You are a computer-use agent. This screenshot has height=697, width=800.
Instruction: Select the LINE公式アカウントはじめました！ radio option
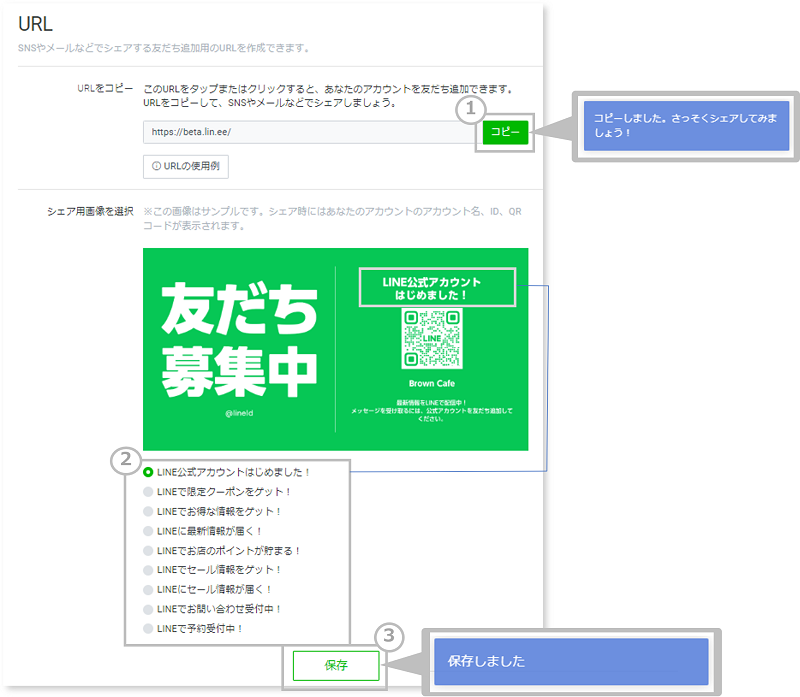coord(148,472)
